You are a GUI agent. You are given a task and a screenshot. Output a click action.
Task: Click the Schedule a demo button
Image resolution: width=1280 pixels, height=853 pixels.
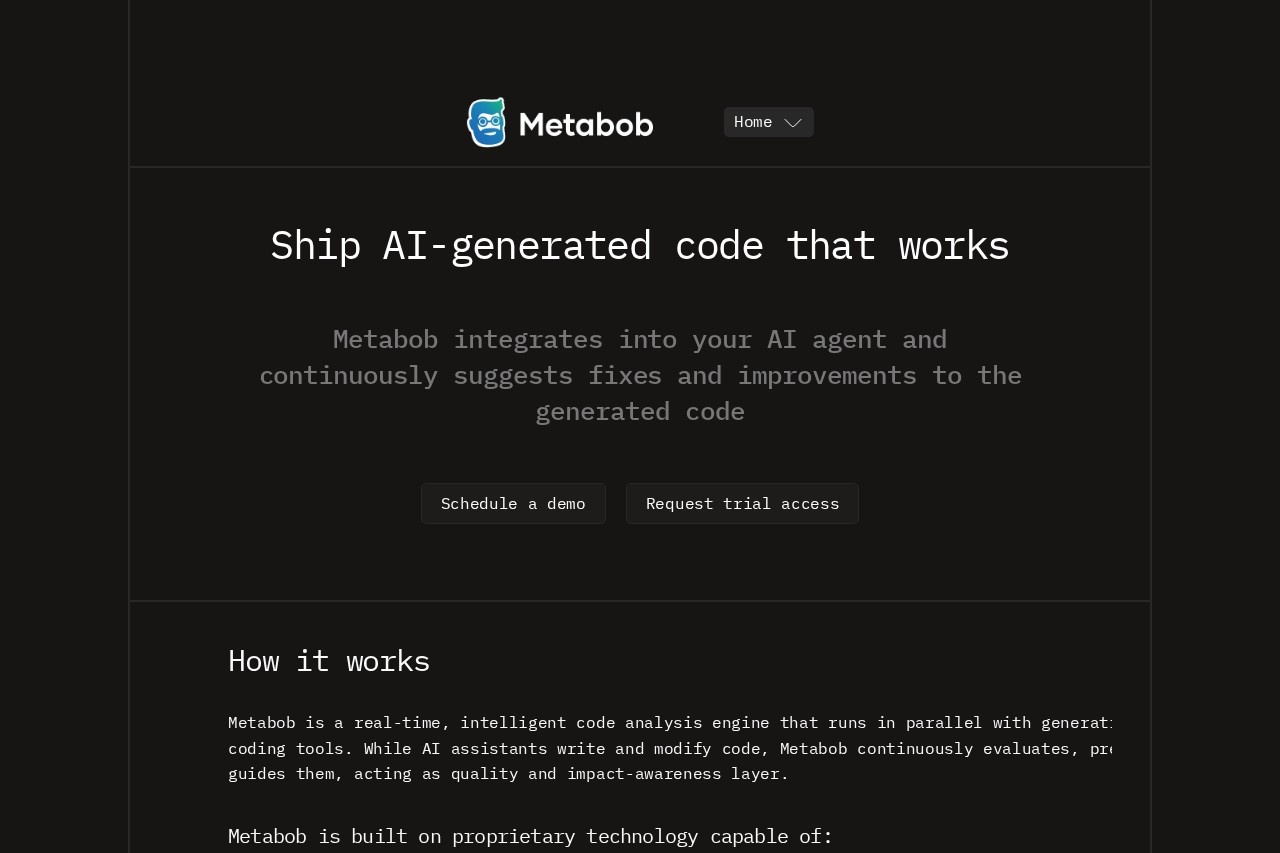(x=513, y=503)
